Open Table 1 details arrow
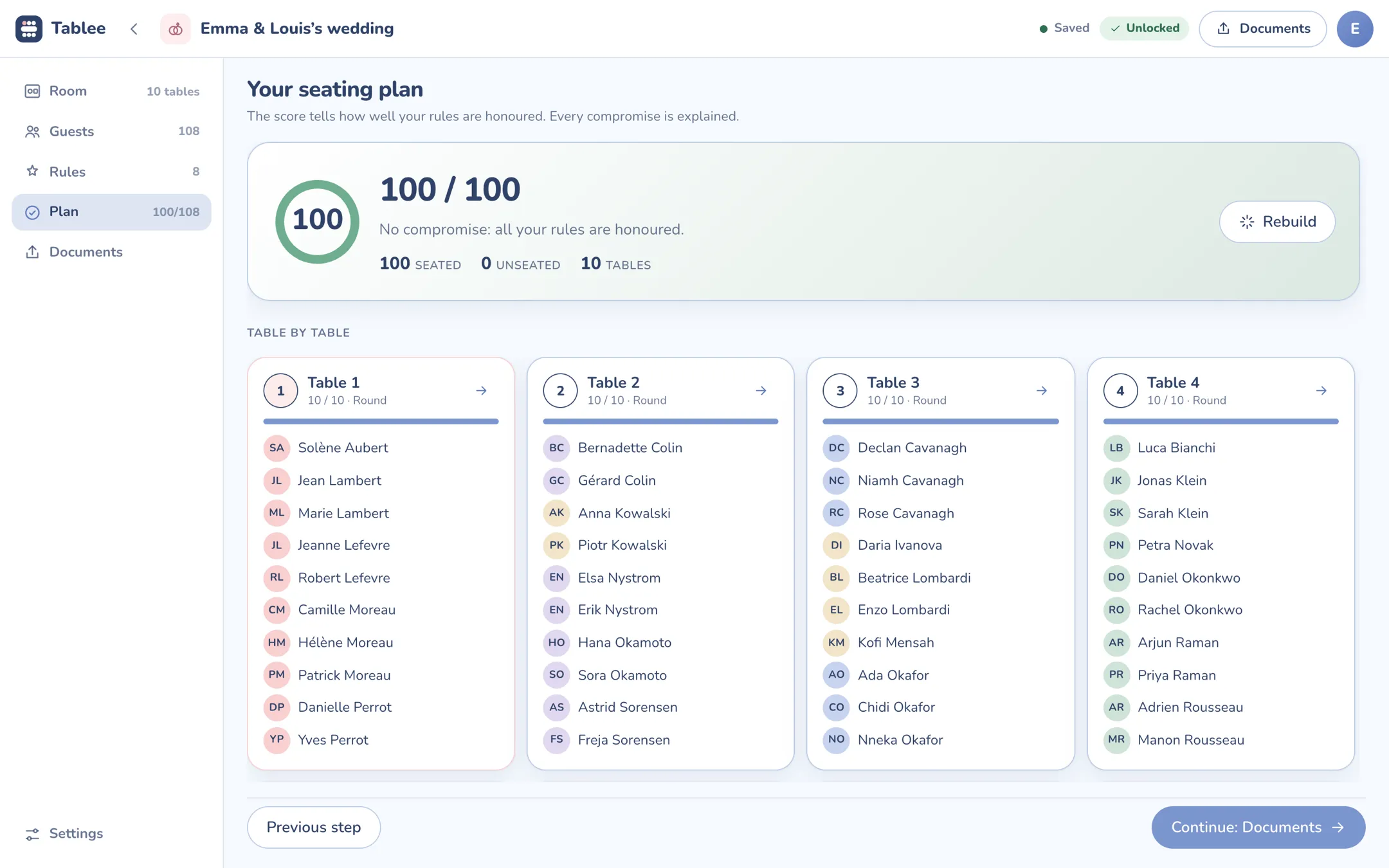The width and height of the screenshot is (1389, 868). pyautogui.click(x=481, y=390)
